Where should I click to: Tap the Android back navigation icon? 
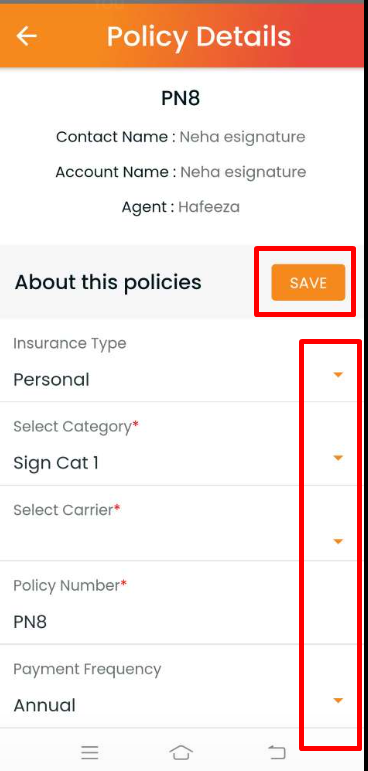[276, 752]
